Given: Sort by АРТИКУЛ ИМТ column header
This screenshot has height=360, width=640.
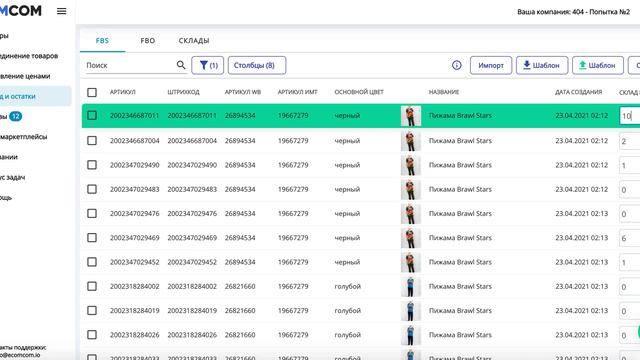Looking at the screenshot, I should [298, 92].
